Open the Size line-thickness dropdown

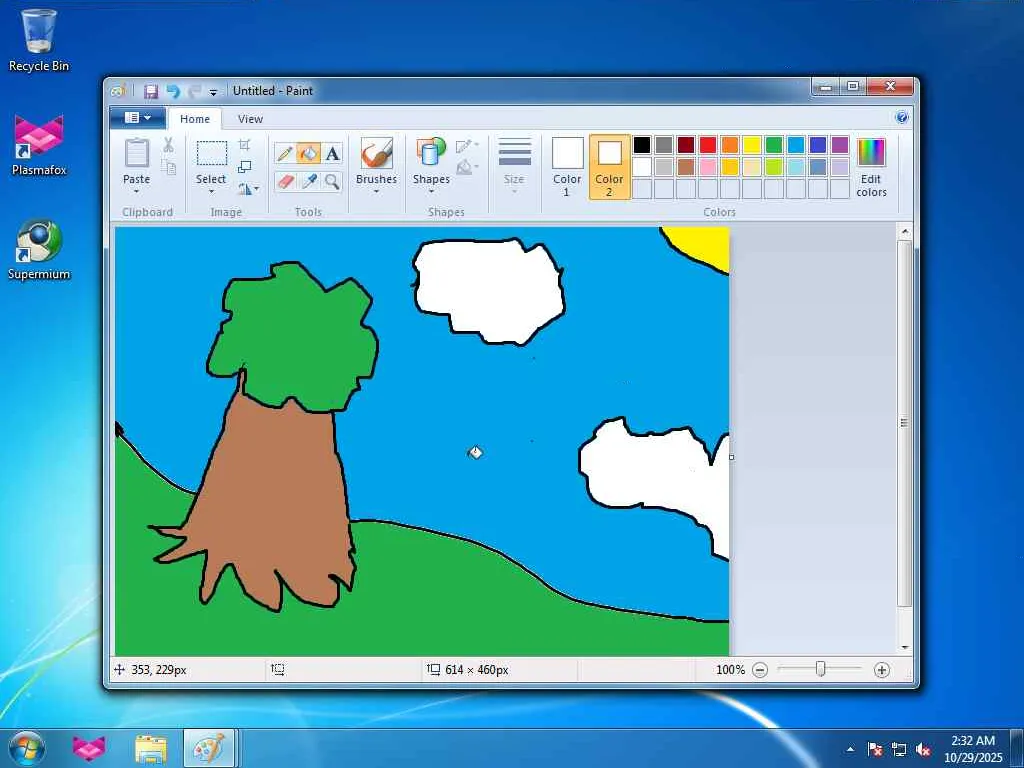click(514, 167)
